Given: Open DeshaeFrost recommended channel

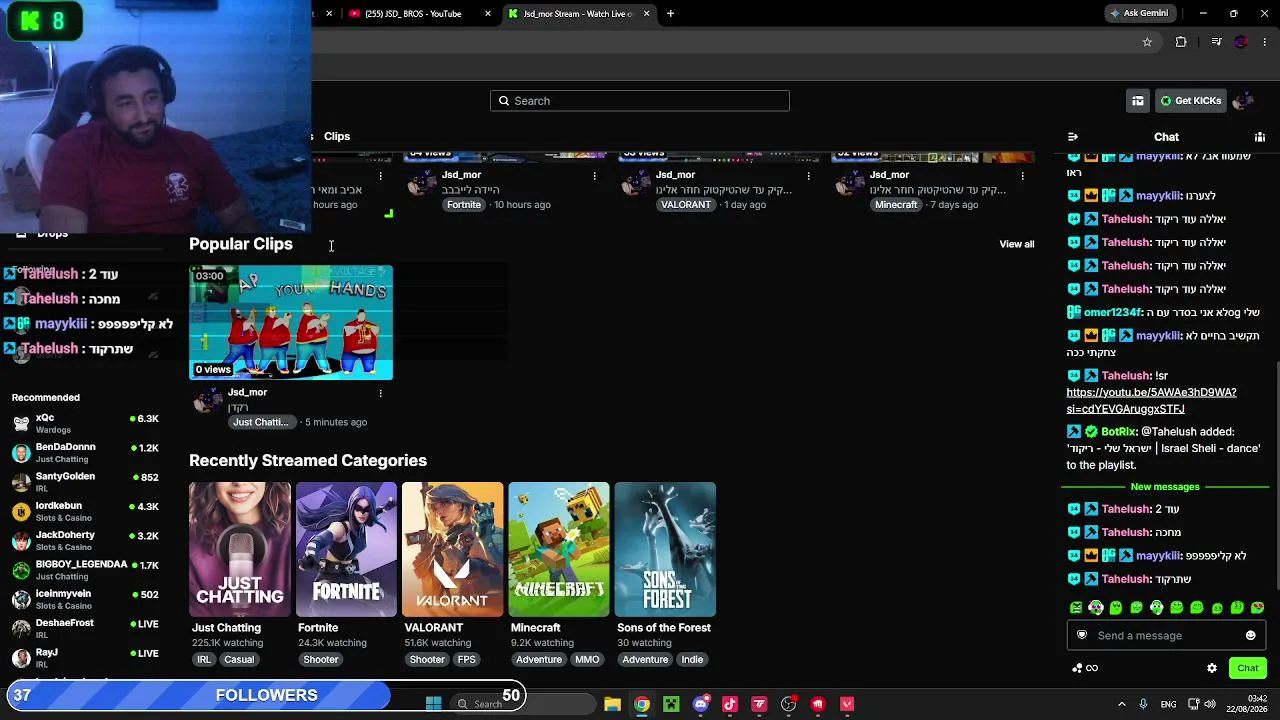Looking at the screenshot, I should (85, 628).
